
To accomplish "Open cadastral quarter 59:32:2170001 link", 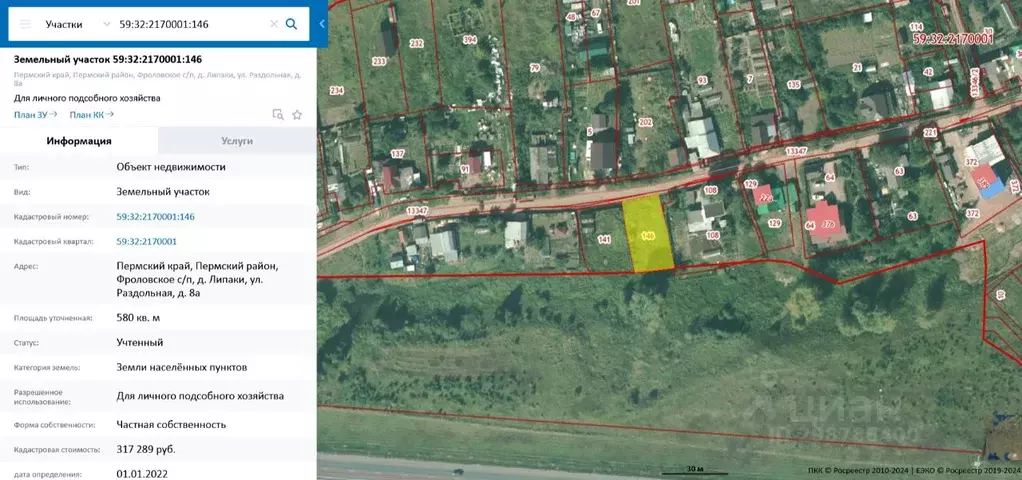I will (x=147, y=241).
